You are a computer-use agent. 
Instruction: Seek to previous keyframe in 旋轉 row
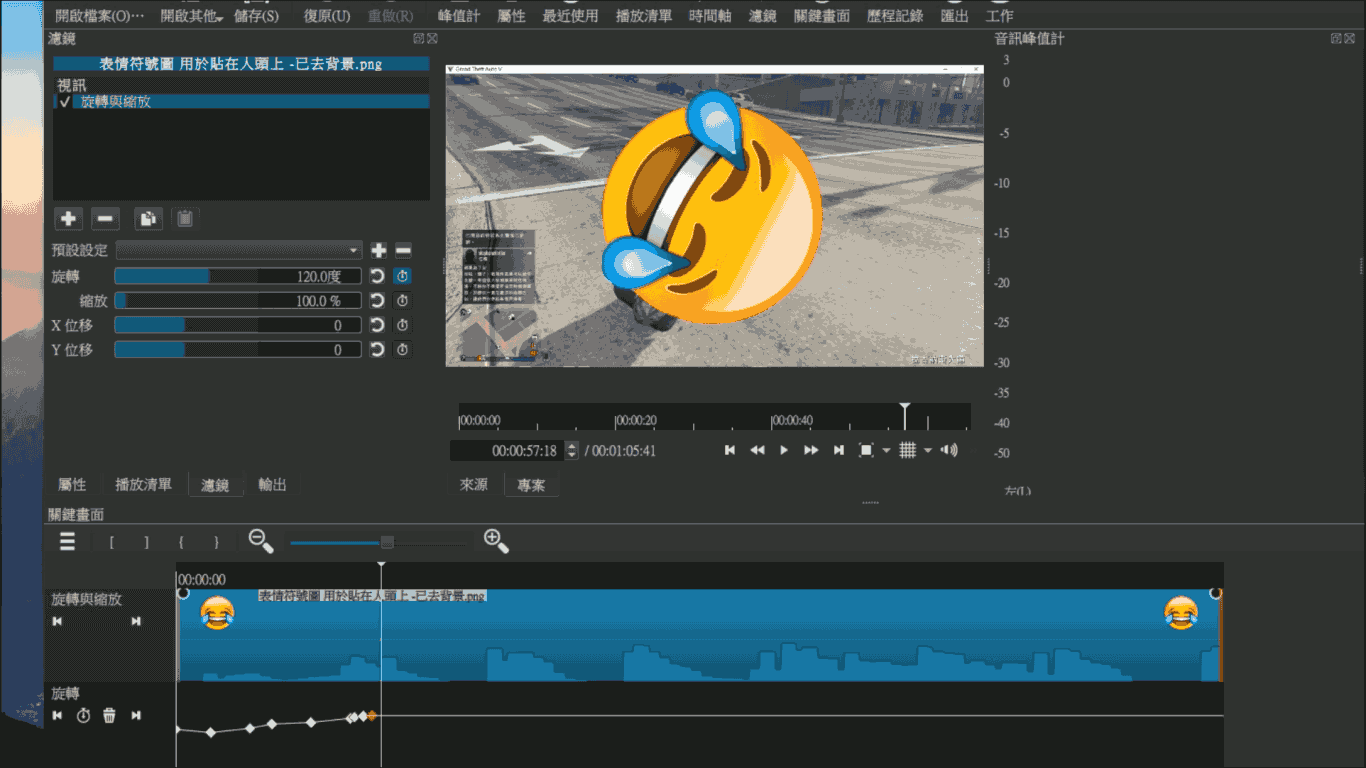coord(57,715)
